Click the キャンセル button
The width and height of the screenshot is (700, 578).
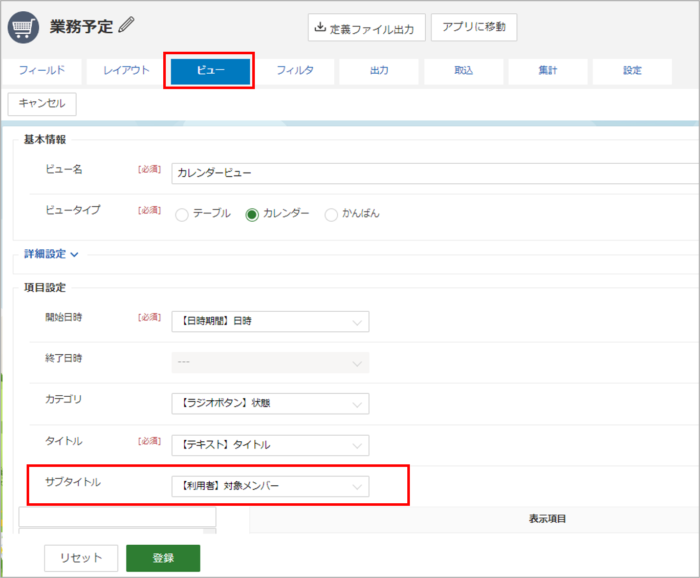point(42,104)
